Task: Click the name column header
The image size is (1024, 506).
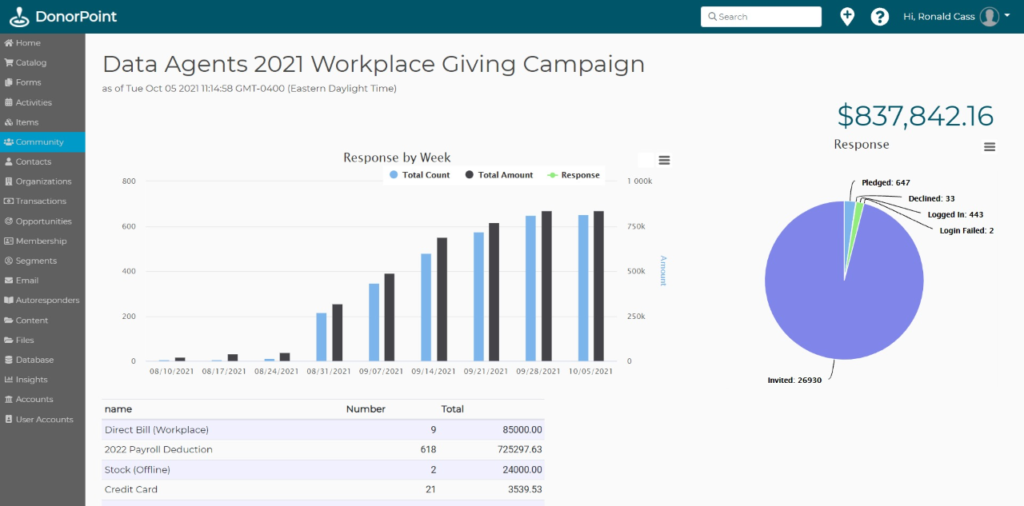Action: tap(118, 409)
